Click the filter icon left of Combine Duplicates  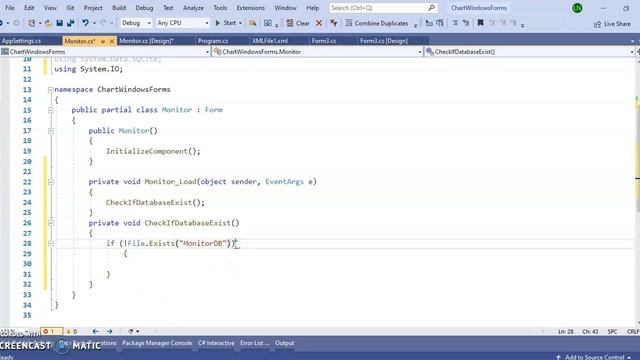(334, 23)
